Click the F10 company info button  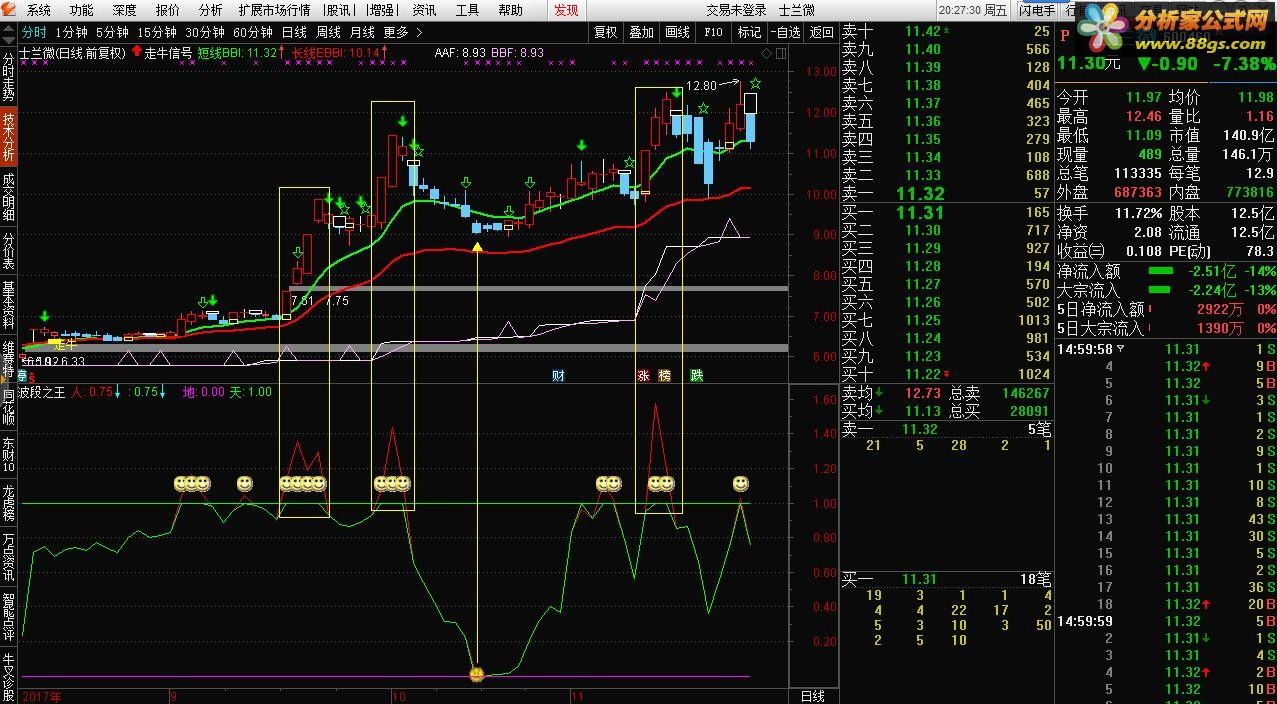coord(713,32)
